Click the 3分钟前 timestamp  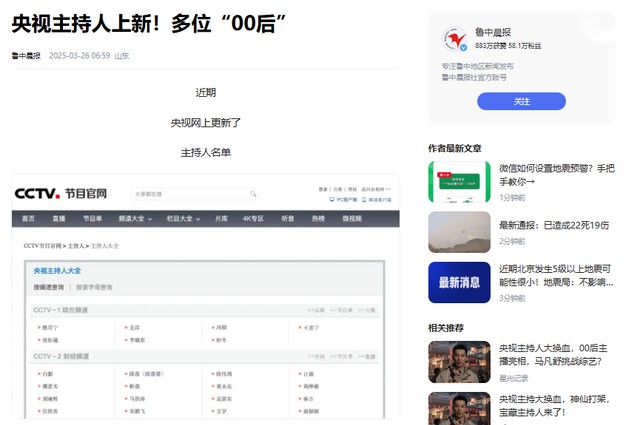click(x=512, y=298)
